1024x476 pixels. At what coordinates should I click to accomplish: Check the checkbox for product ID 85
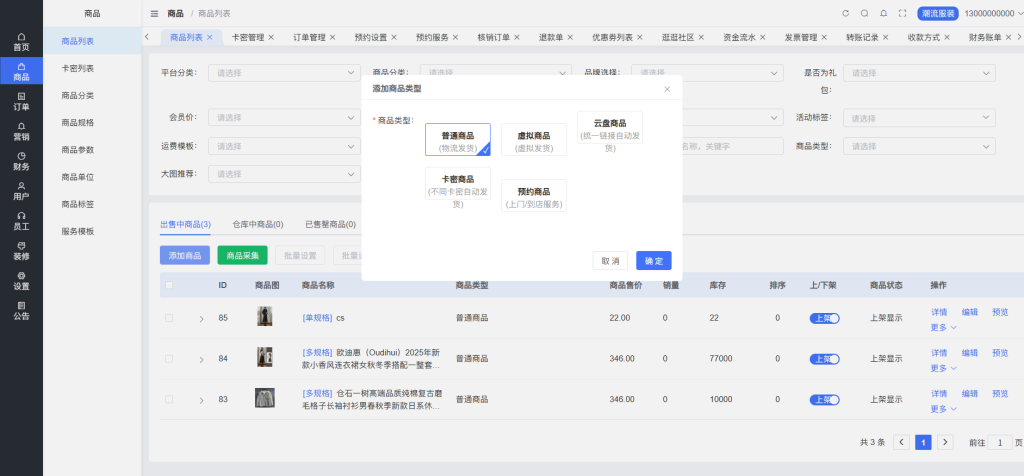169,318
